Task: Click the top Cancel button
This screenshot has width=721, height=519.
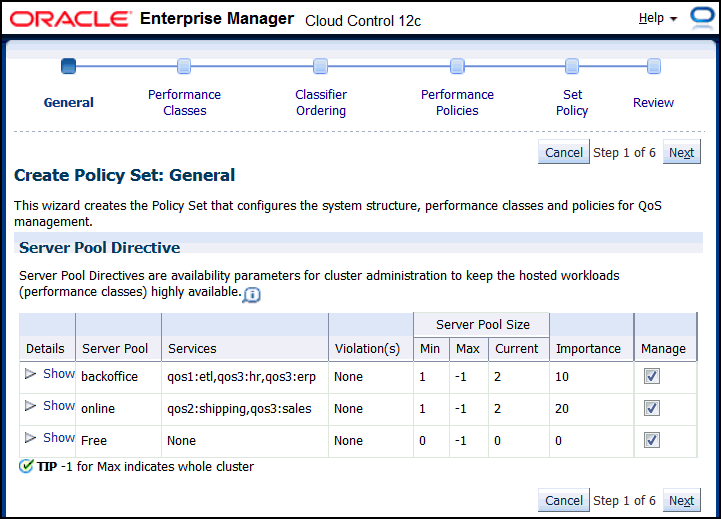Action: click(x=564, y=152)
